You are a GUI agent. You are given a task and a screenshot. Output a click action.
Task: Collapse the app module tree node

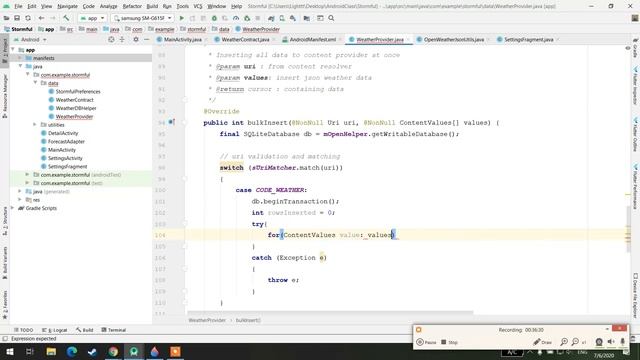pos(13,50)
